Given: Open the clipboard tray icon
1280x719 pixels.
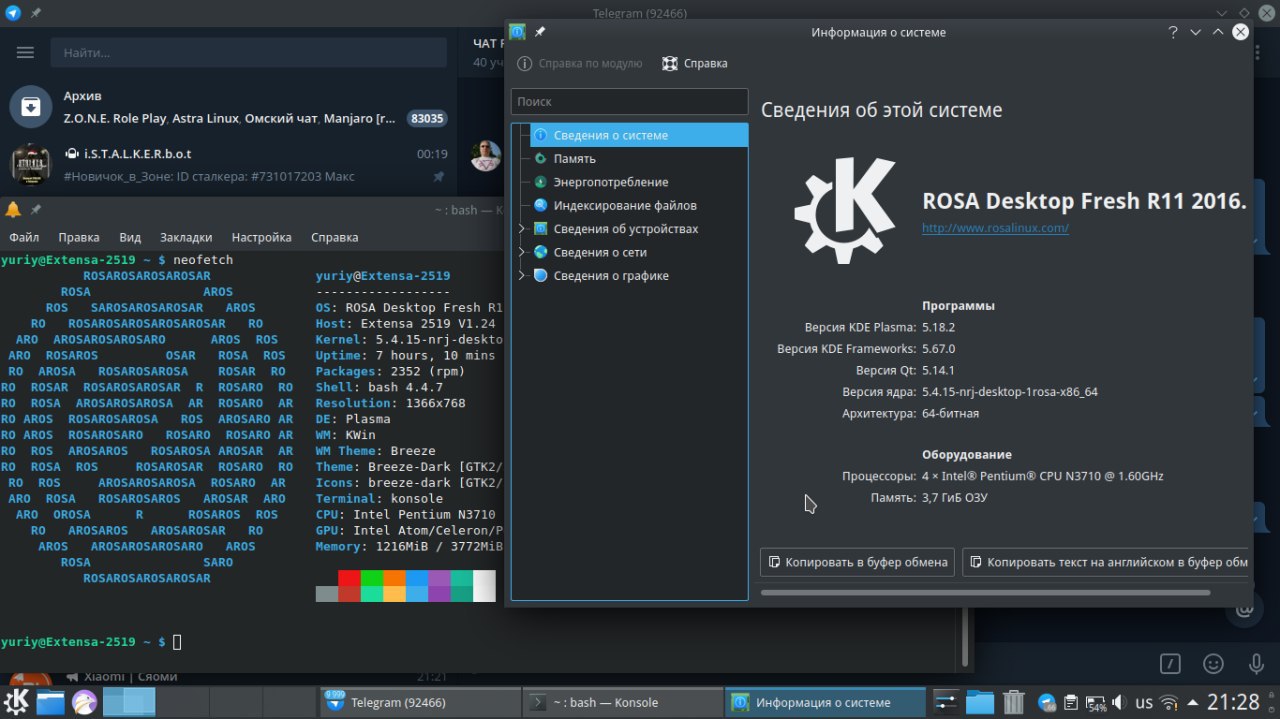Looking at the screenshot, I should [1071, 702].
